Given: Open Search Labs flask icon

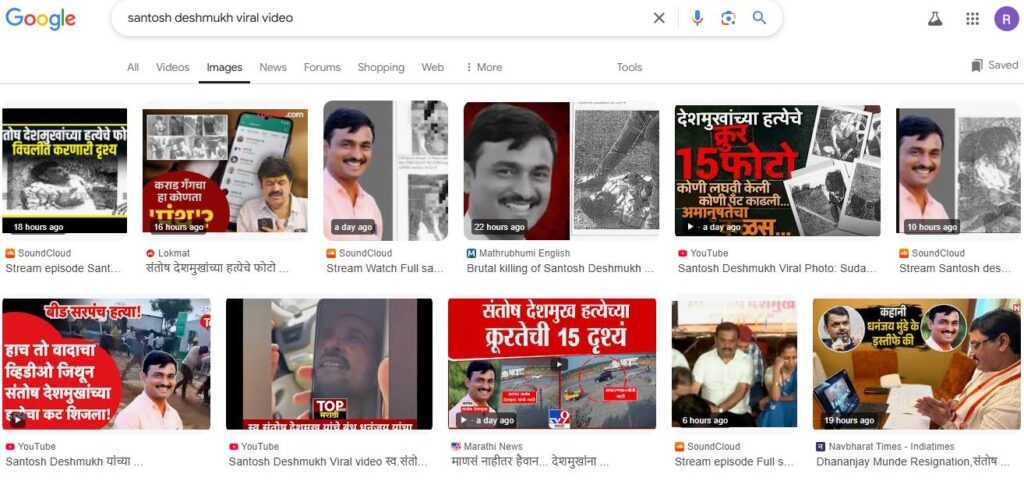Looking at the screenshot, I should [935, 18].
